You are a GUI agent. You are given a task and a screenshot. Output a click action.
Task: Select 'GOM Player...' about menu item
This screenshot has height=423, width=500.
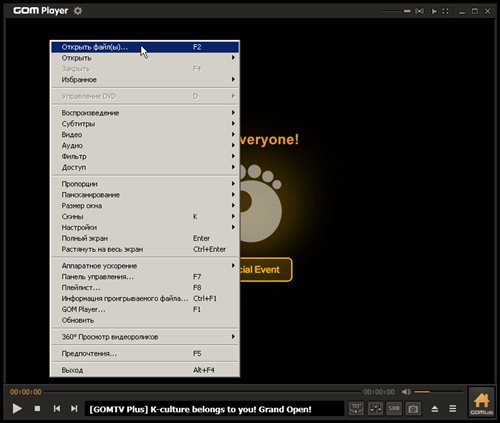pyautogui.click(x=145, y=309)
